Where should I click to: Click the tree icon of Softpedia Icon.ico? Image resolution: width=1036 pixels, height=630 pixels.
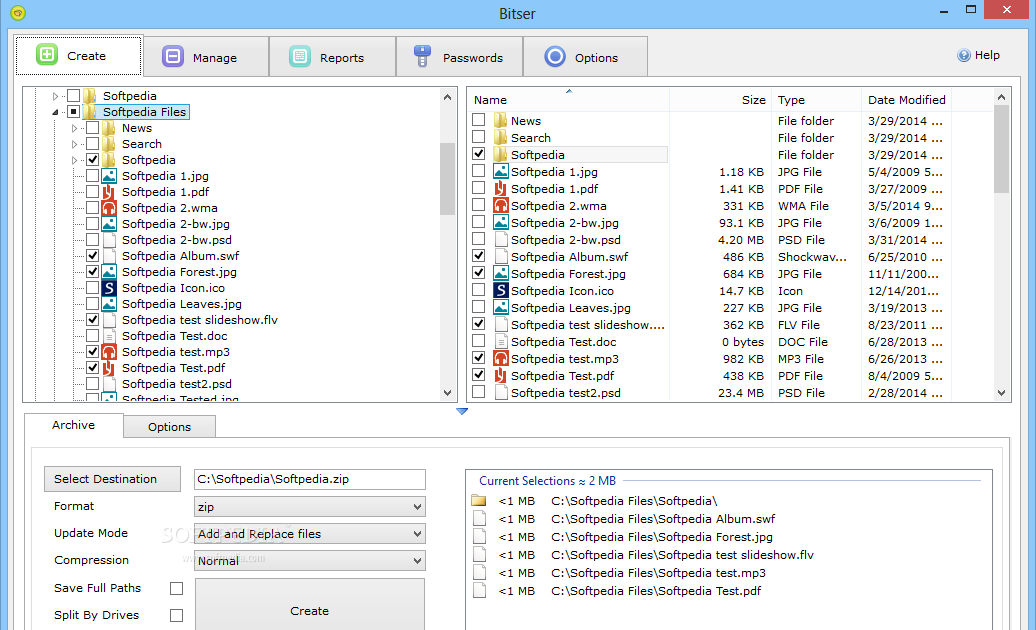pos(110,288)
